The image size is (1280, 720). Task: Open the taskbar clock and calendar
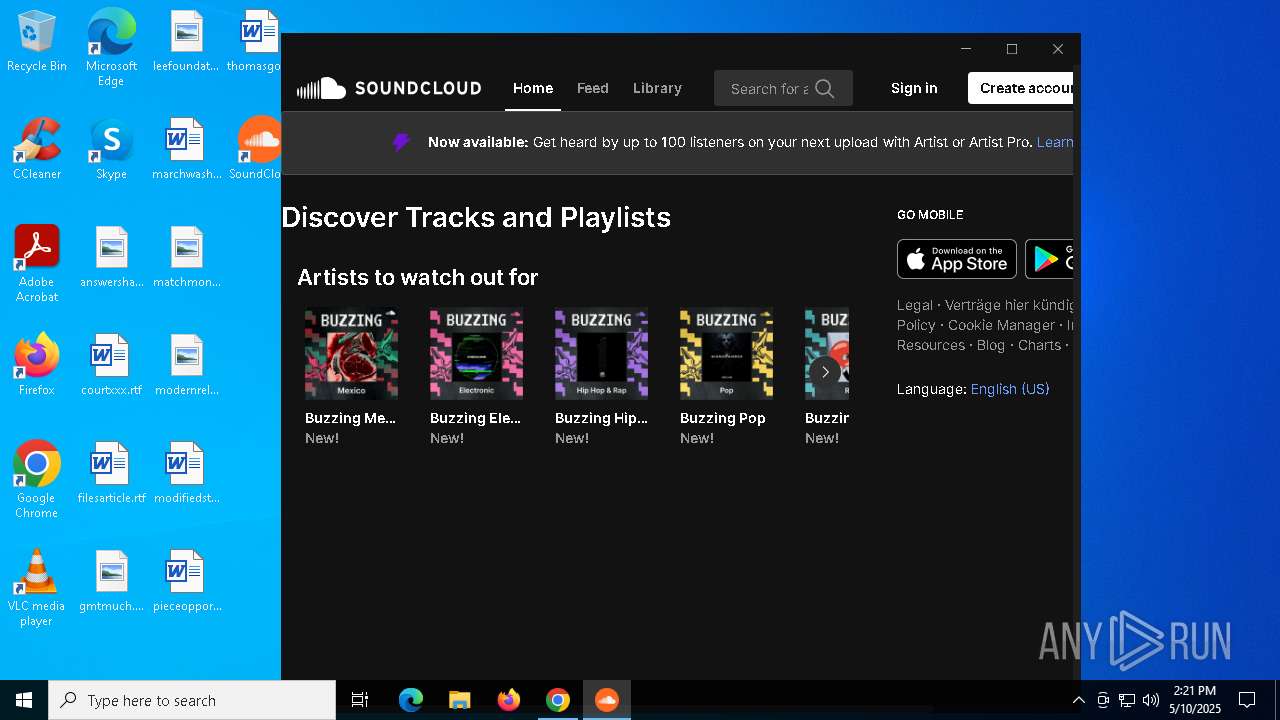pyautogui.click(x=1195, y=700)
